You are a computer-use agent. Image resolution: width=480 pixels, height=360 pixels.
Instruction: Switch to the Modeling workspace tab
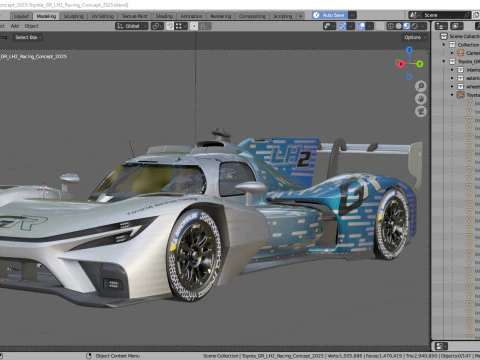(46, 16)
